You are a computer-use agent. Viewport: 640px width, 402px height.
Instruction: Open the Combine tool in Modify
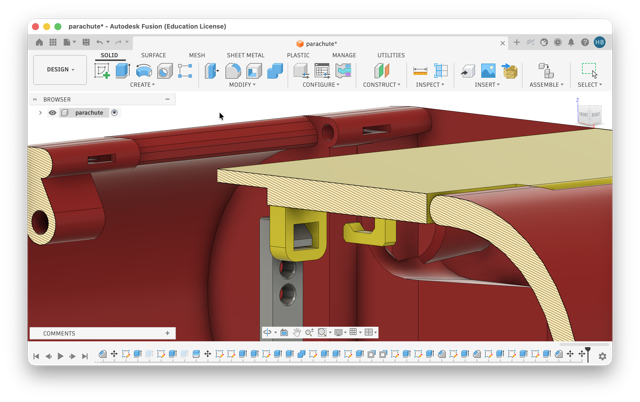275,71
